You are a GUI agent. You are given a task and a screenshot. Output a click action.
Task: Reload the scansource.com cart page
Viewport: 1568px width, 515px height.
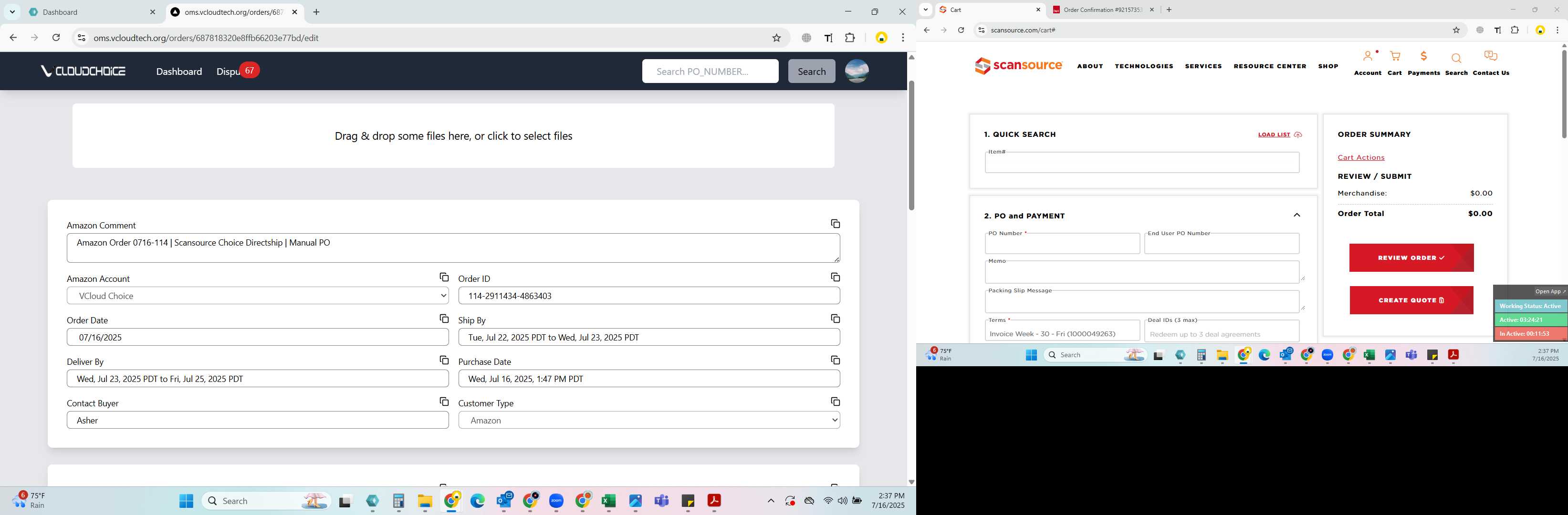[x=961, y=30]
